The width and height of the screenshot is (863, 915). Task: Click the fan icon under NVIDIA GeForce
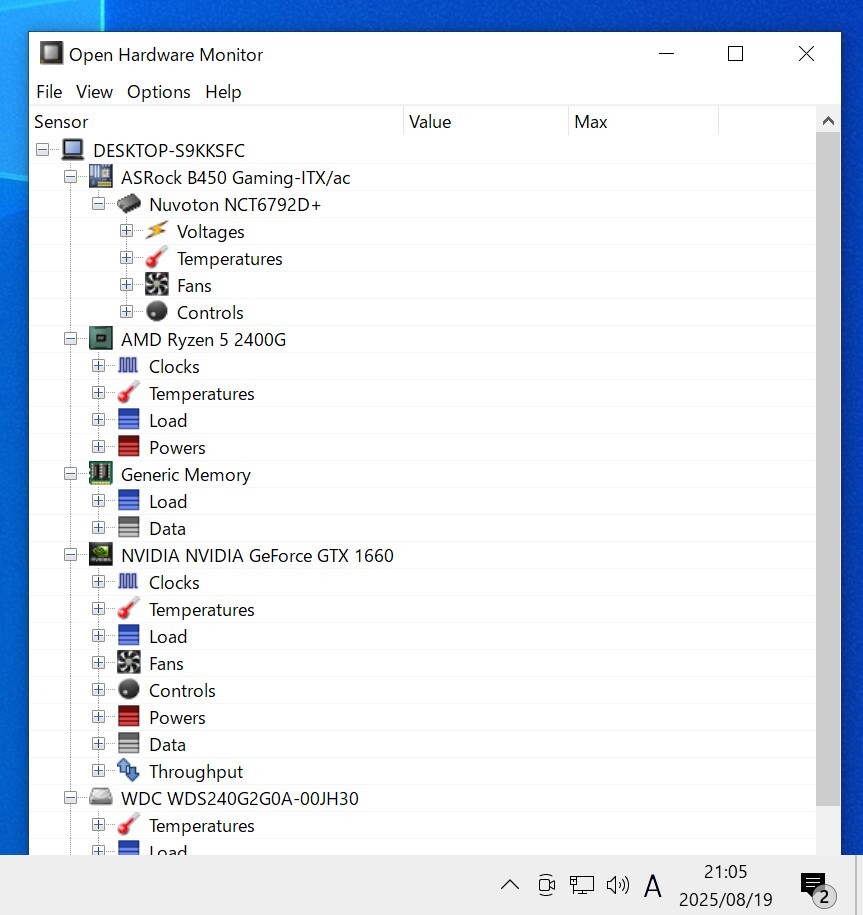128,662
